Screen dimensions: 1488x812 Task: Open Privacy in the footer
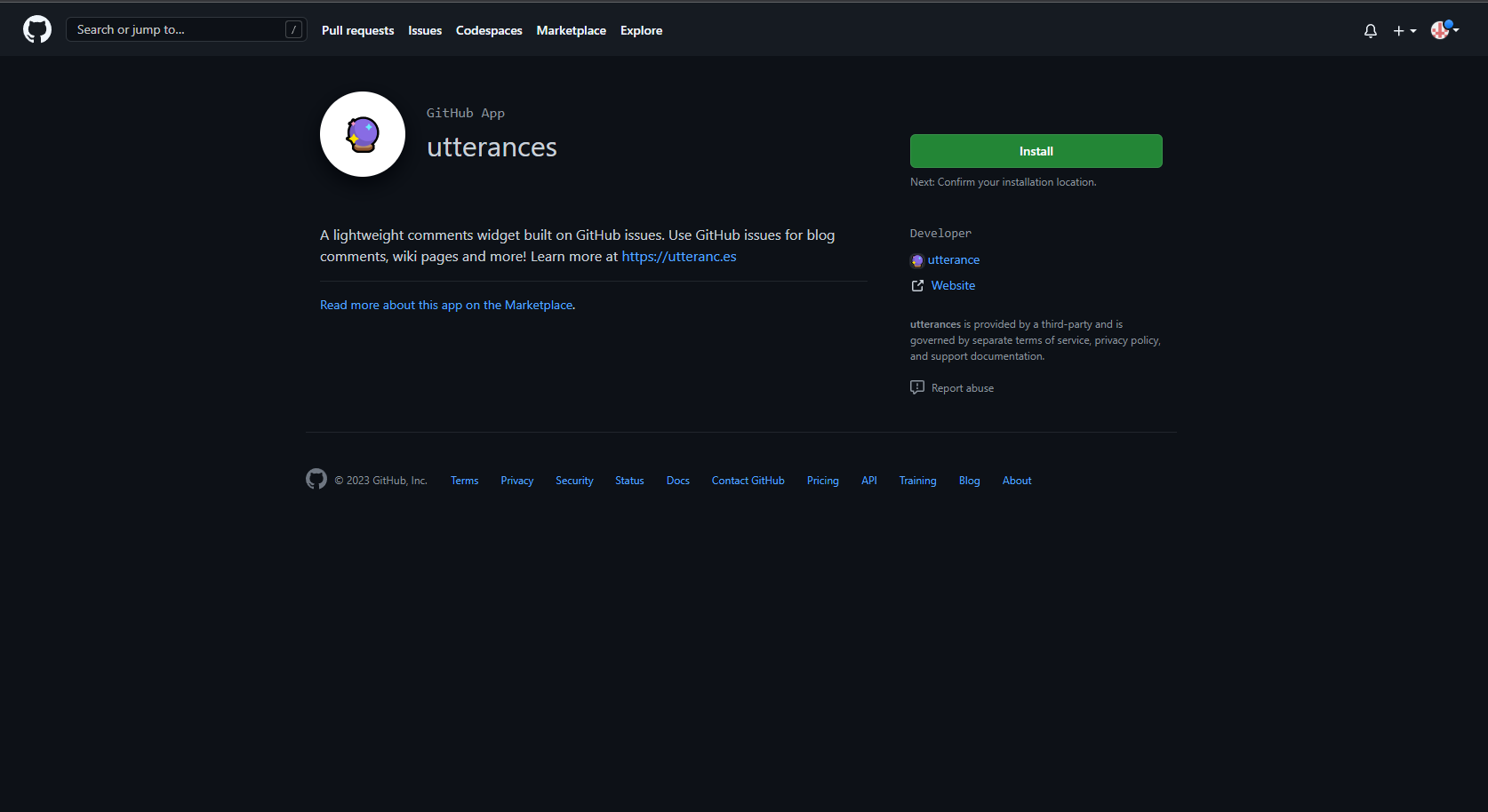(517, 481)
